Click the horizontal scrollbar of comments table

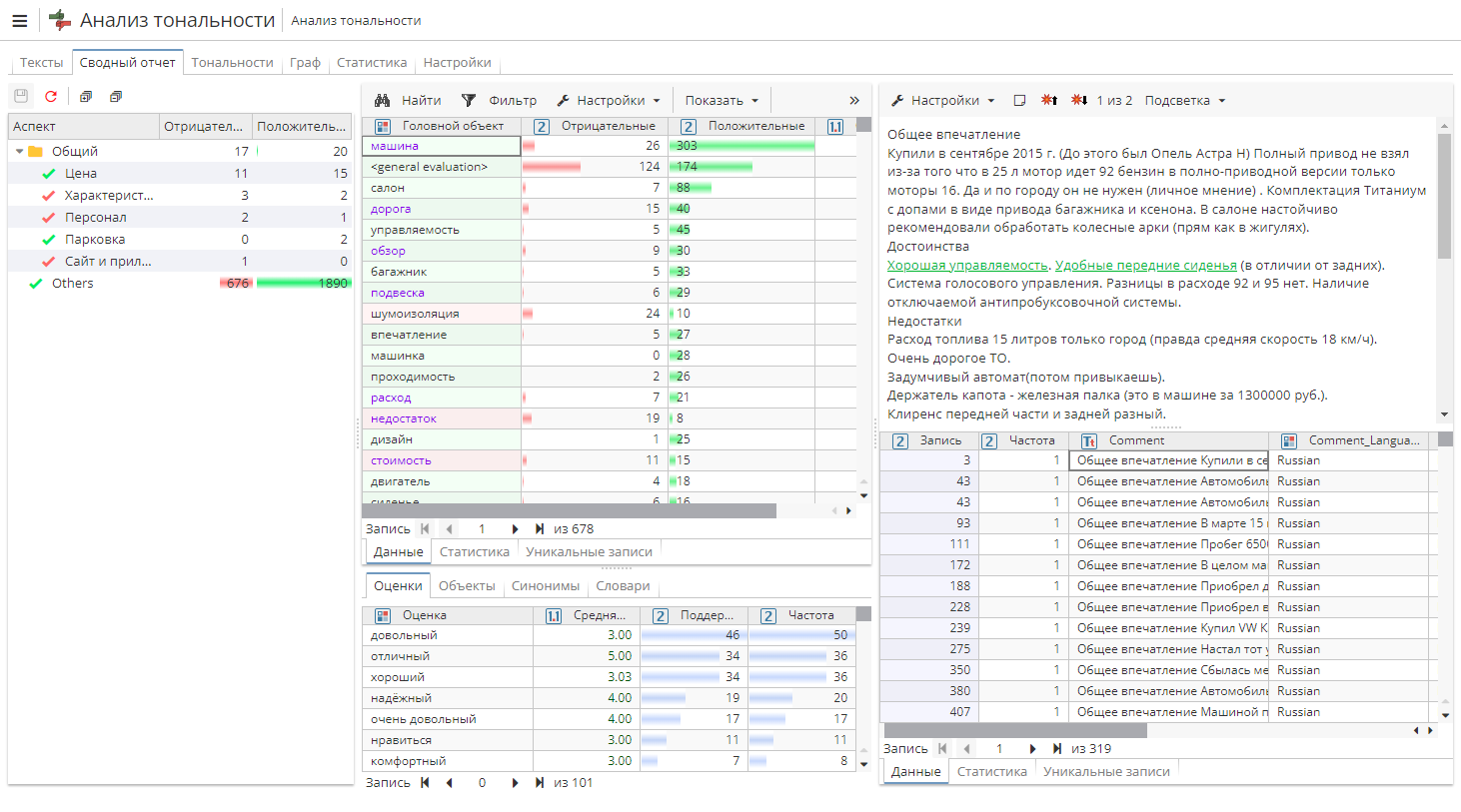pyautogui.click(x=1013, y=730)
